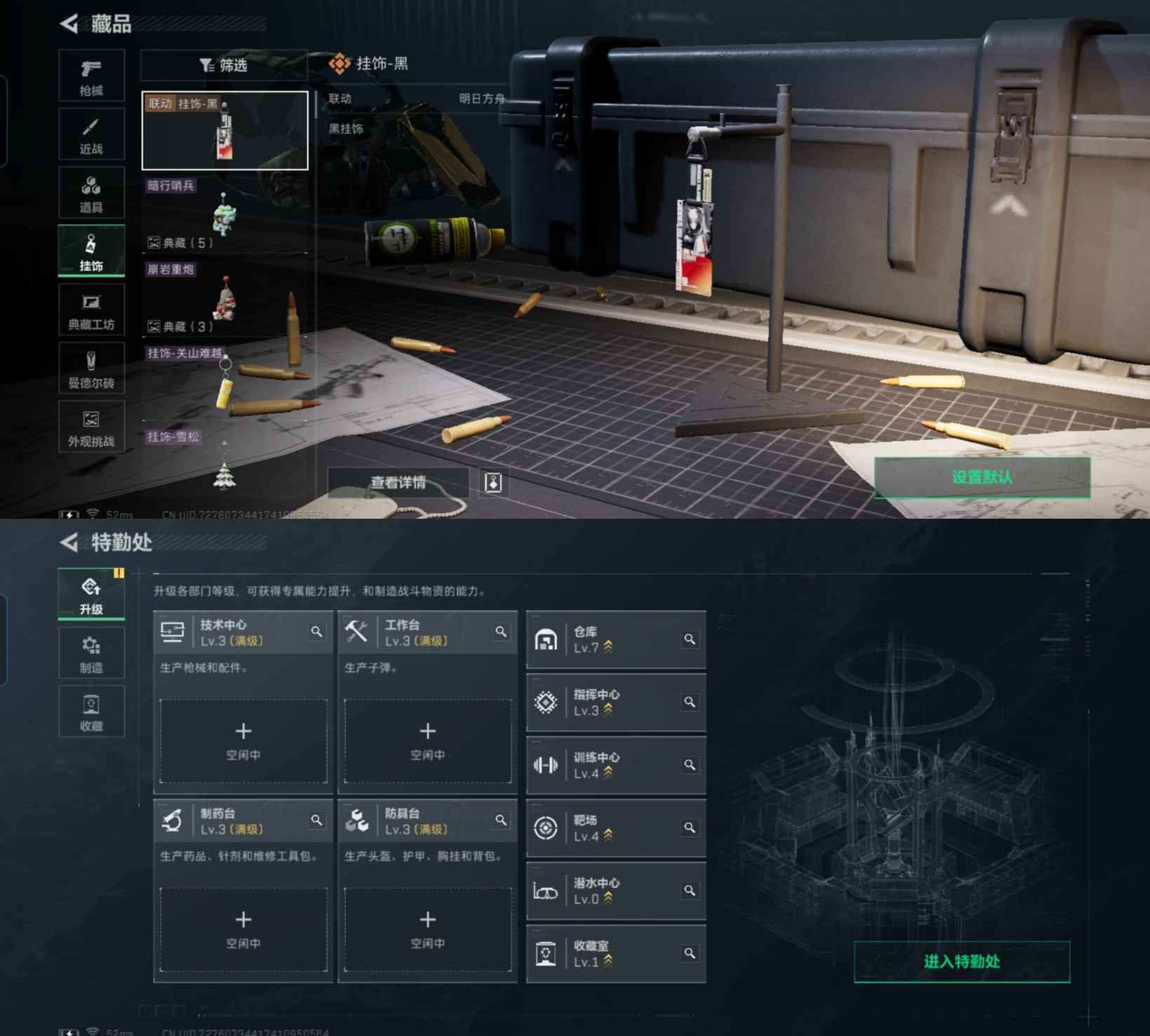Open the 筛选 filter dropdown
This screenshot has width=1150, height=1036.
pyautogui.click(x=224, y=65)
